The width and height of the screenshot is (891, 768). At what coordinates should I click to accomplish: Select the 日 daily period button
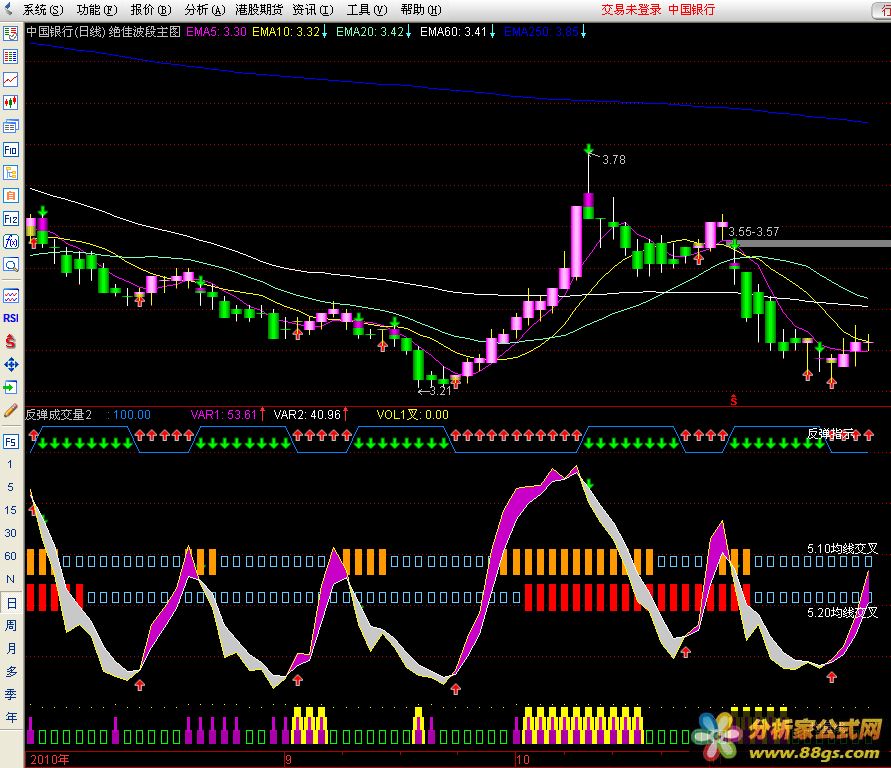pos(10,603)
